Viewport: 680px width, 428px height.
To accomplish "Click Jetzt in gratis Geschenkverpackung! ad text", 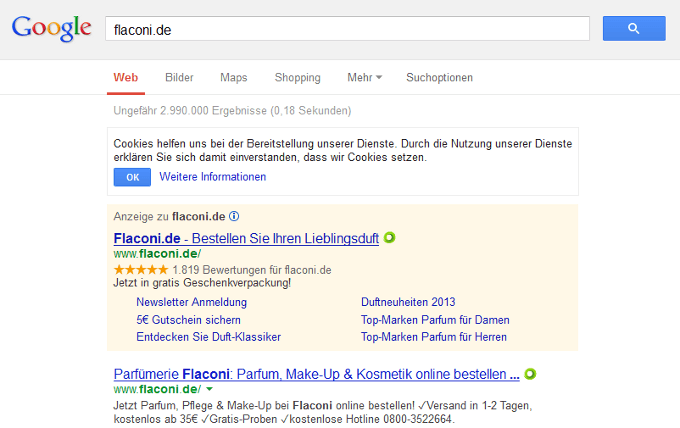I will pos(202,283).
